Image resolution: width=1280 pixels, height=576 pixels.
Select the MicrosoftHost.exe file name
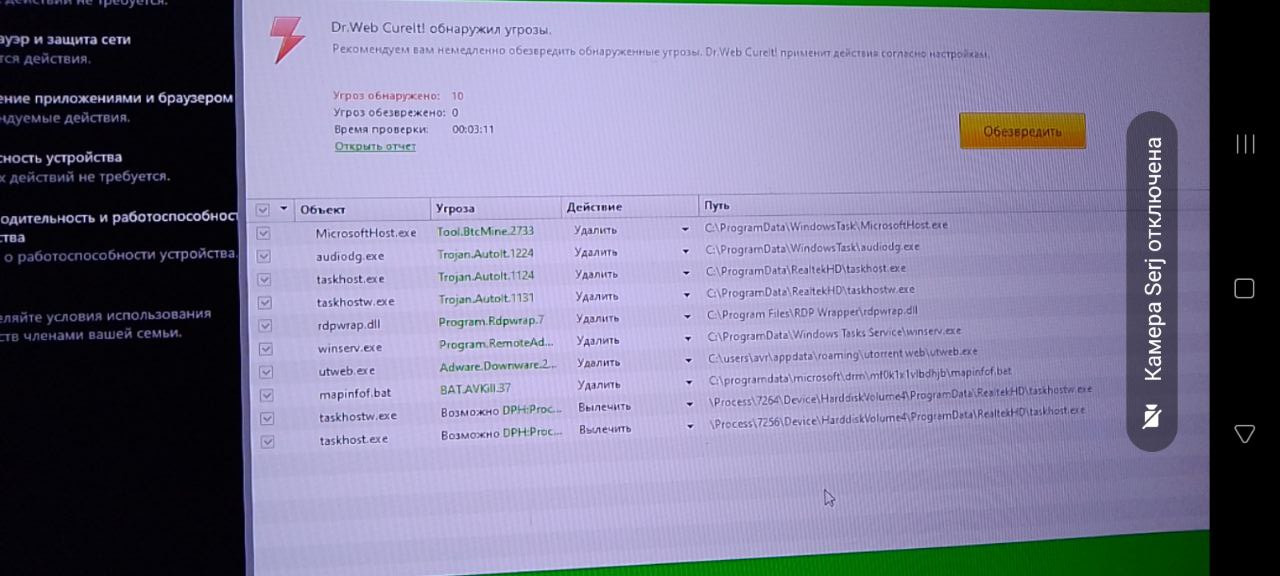click(366, 233)
